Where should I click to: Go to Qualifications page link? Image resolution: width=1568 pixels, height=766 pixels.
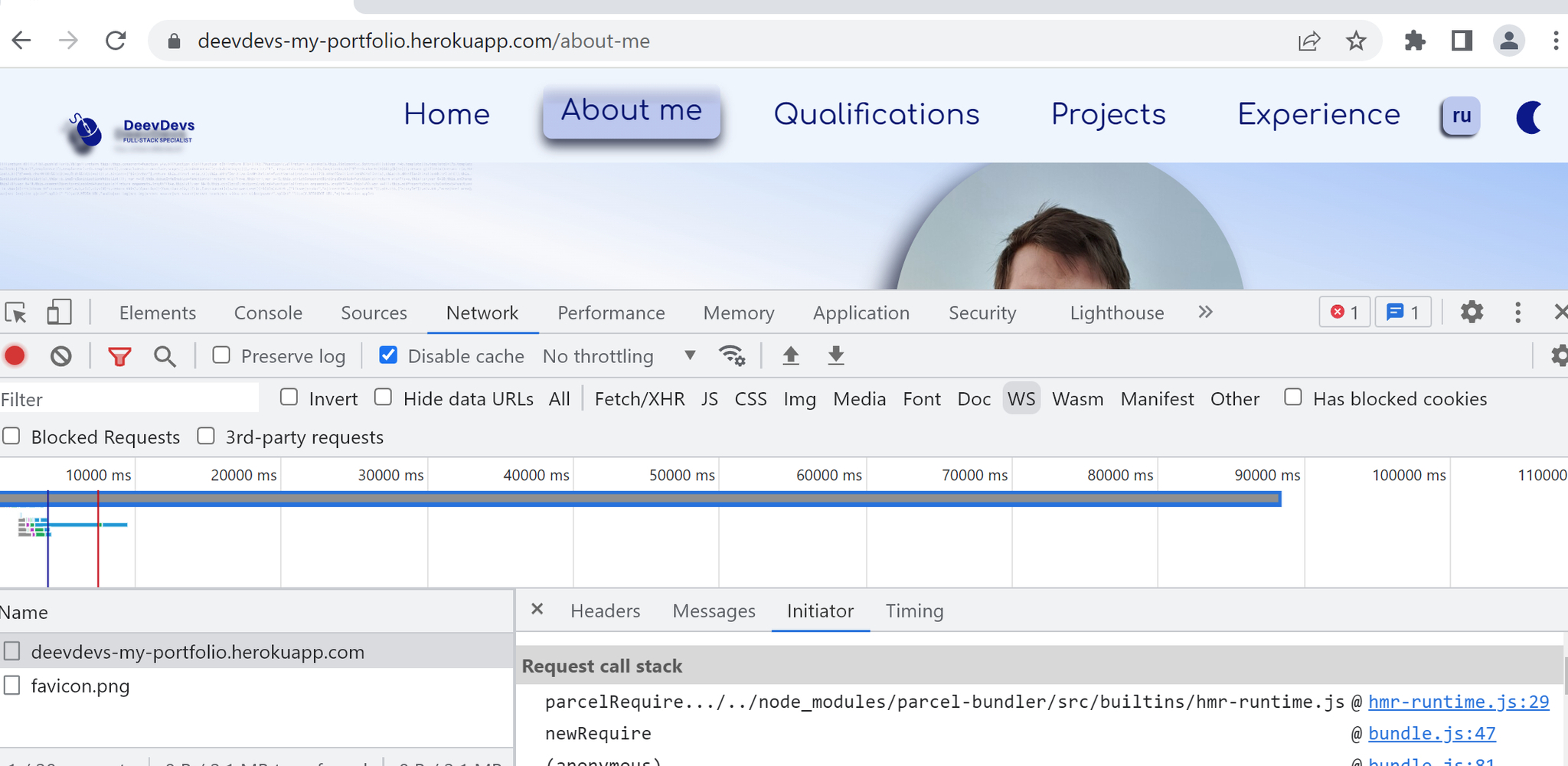[x=876, y=115]
